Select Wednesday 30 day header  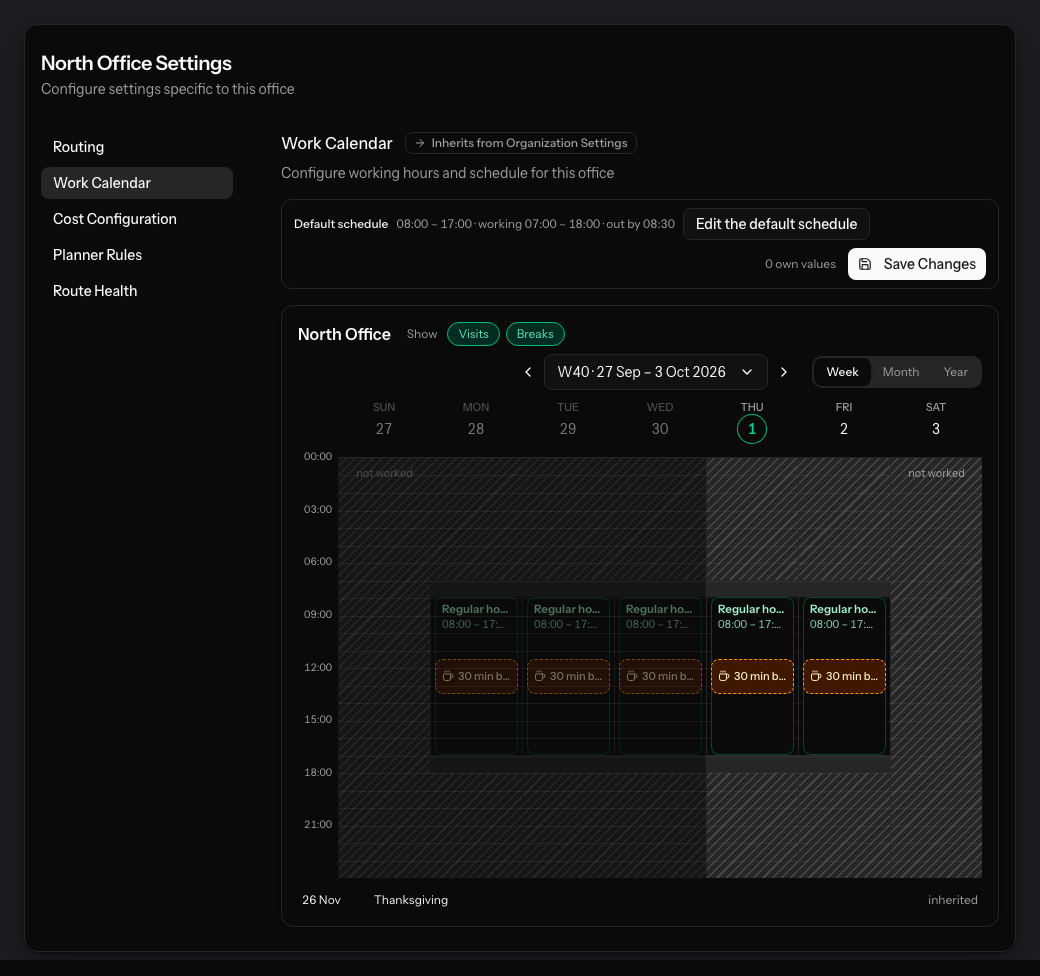[x=660, y=420]
